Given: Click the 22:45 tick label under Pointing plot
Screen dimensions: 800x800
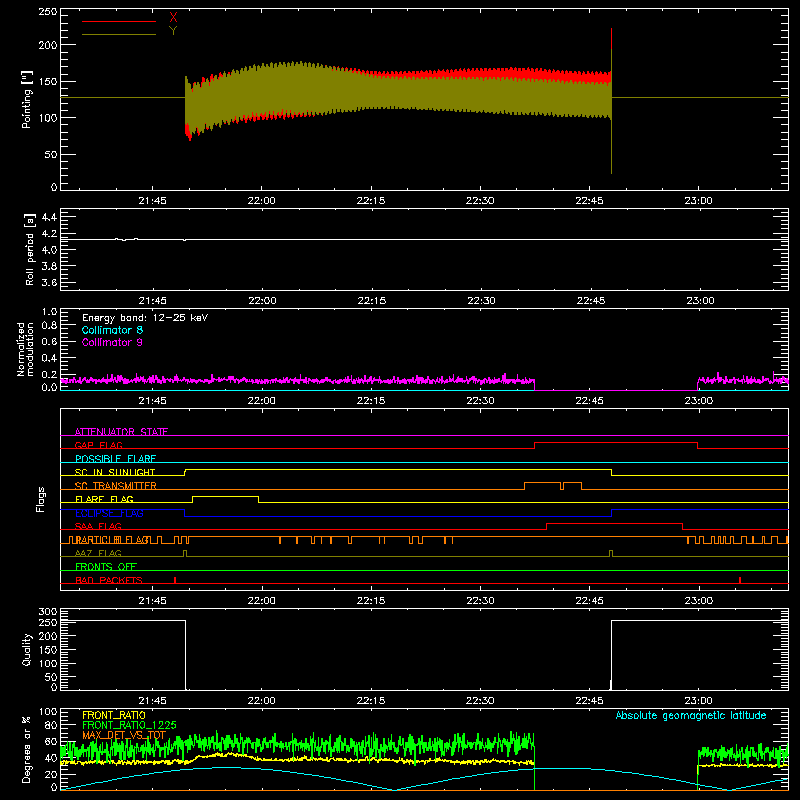Looking at the screenshot, I should pyautogui.click(x=589, y=201).
